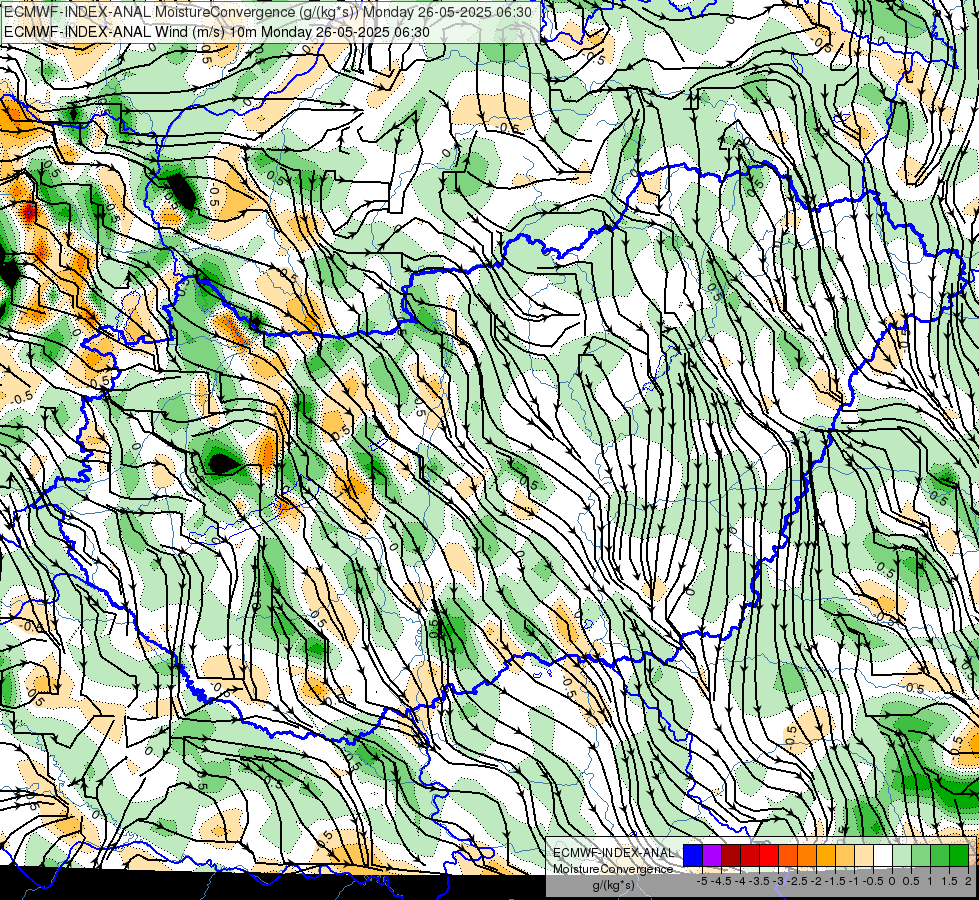The width and height of the screenshot is (979, 900).
Task: Click the -3.5 value on legend scale
Action: click(758, 881)
